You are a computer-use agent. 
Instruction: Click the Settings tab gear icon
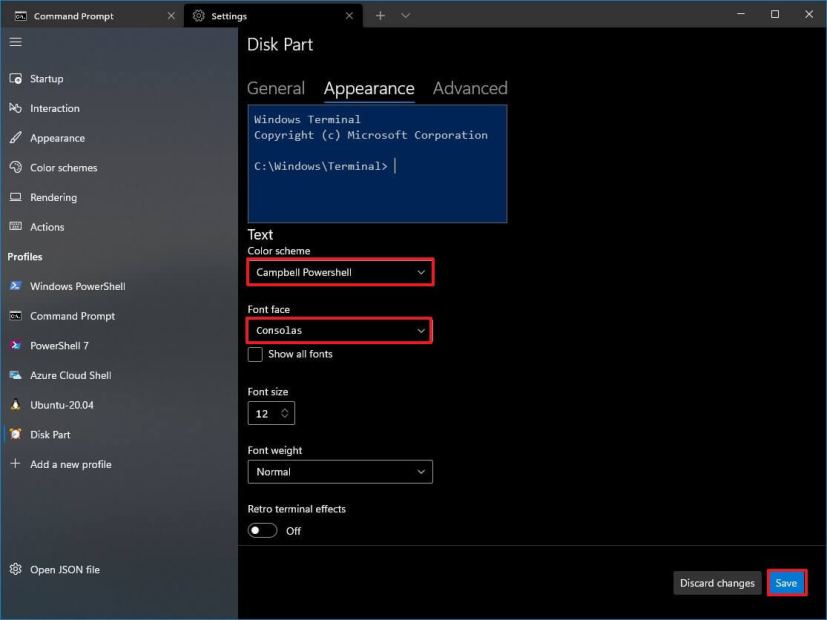point(198,16)
